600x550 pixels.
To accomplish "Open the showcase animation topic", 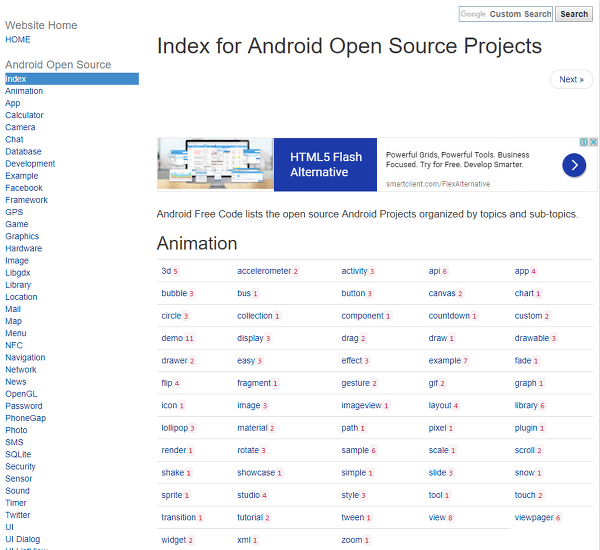I will (256, 473).
